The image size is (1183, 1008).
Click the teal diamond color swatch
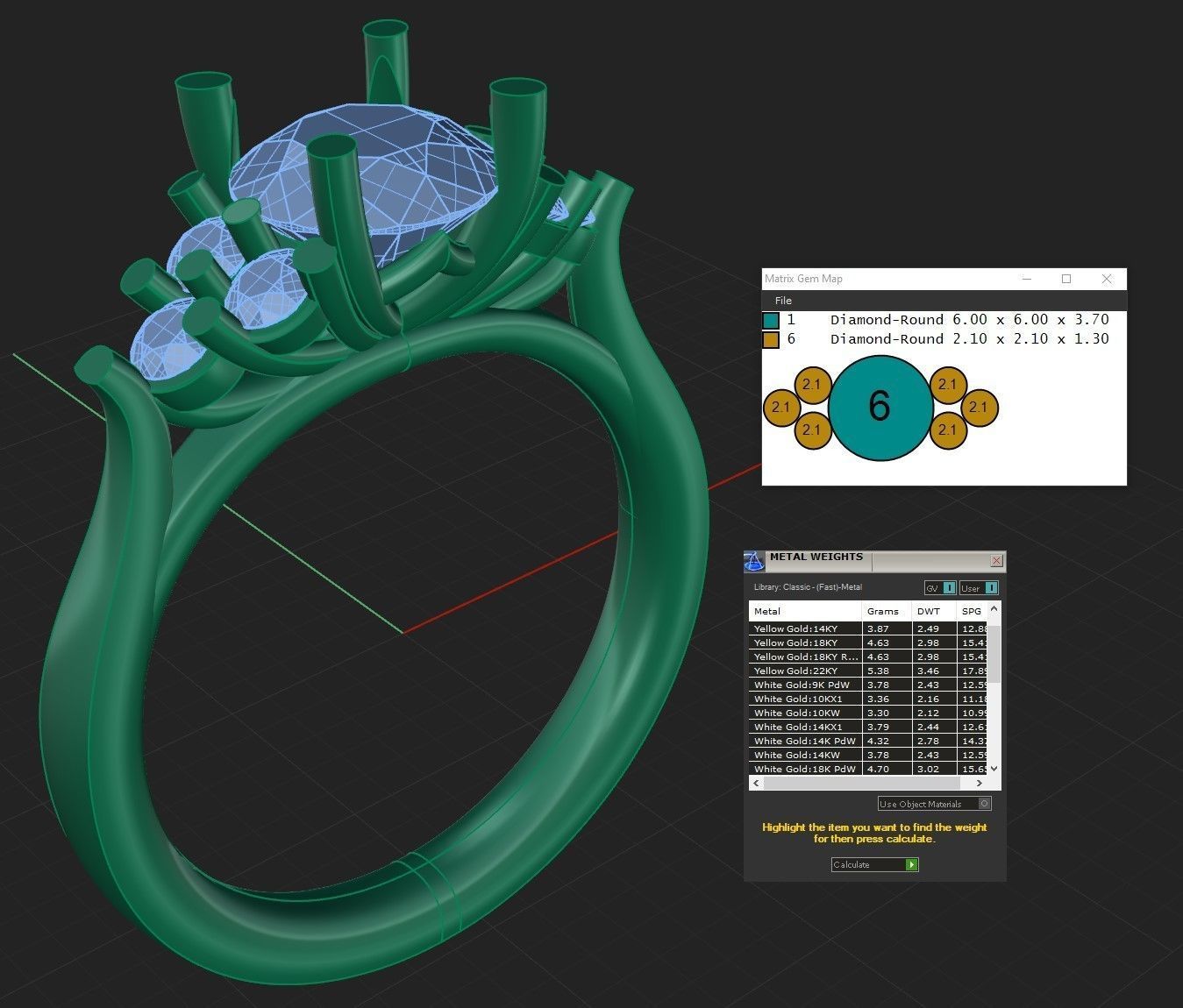pyautogui.click(x=771, y=320)
